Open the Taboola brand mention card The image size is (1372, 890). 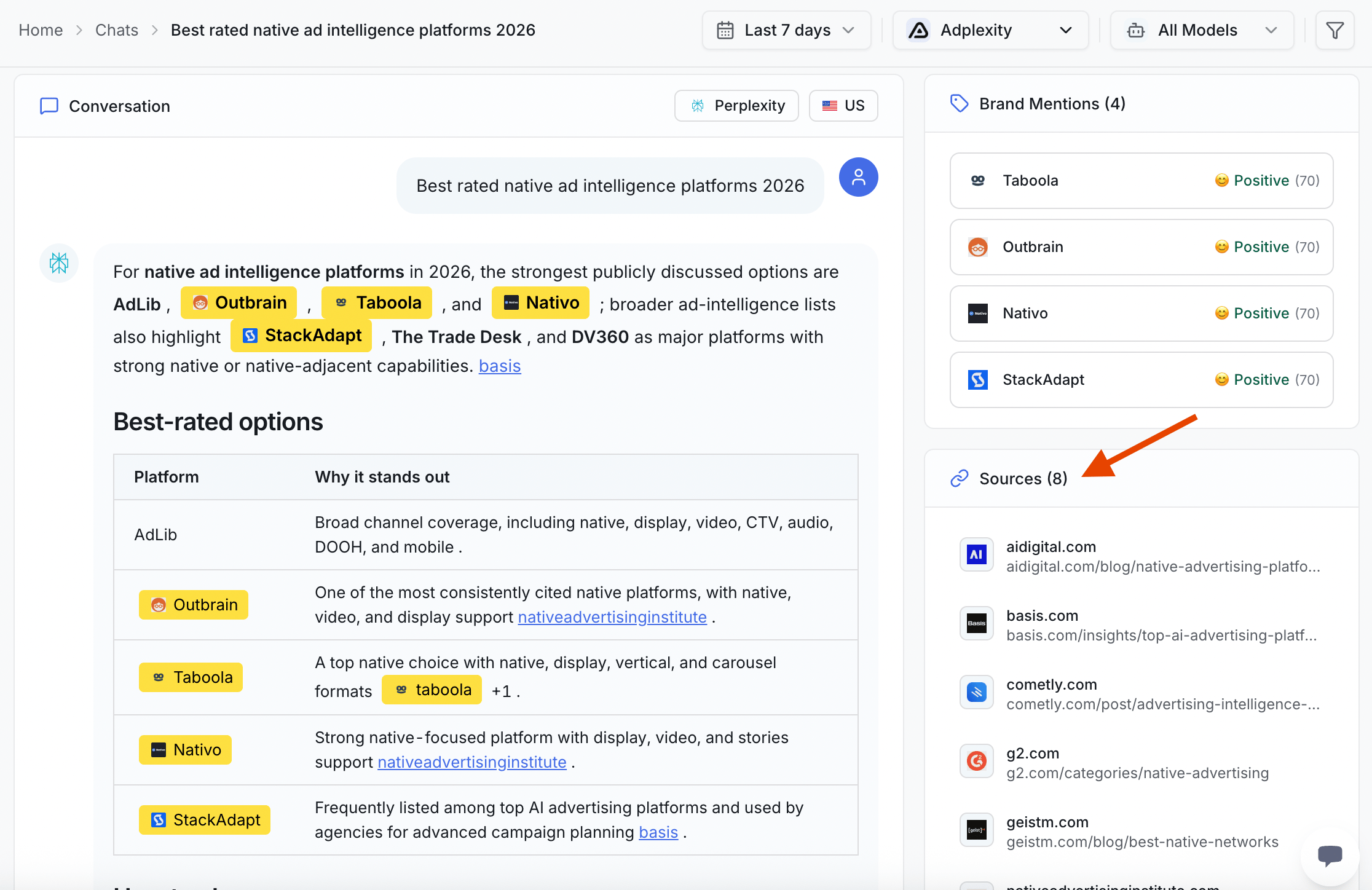click(1141, 181)
